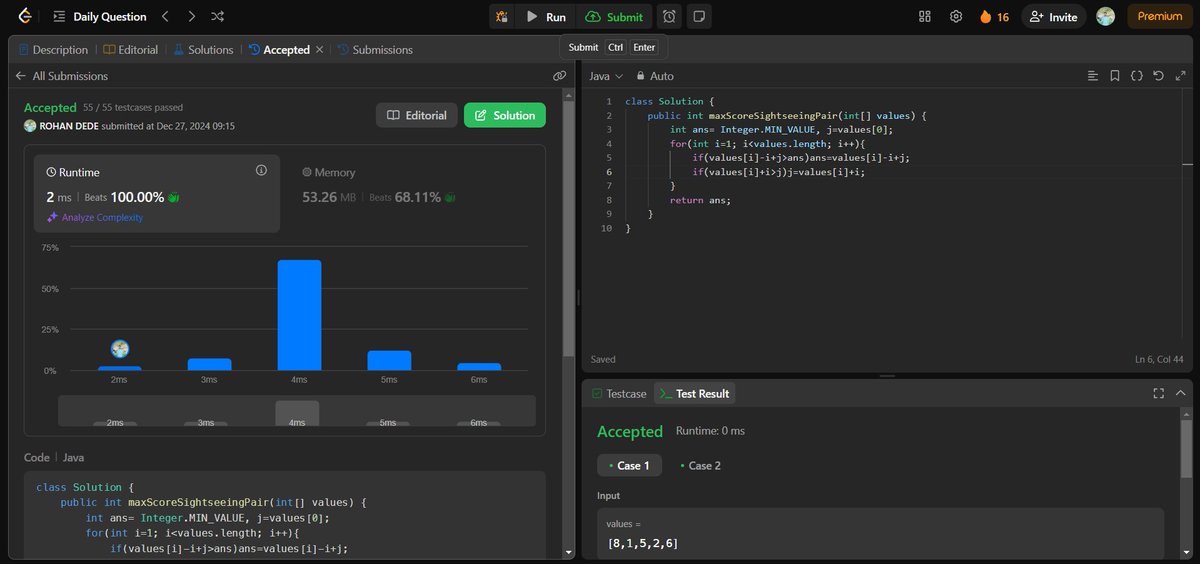
Task: Click the 2ms bar avatar marker
Action: click(120, 349)
